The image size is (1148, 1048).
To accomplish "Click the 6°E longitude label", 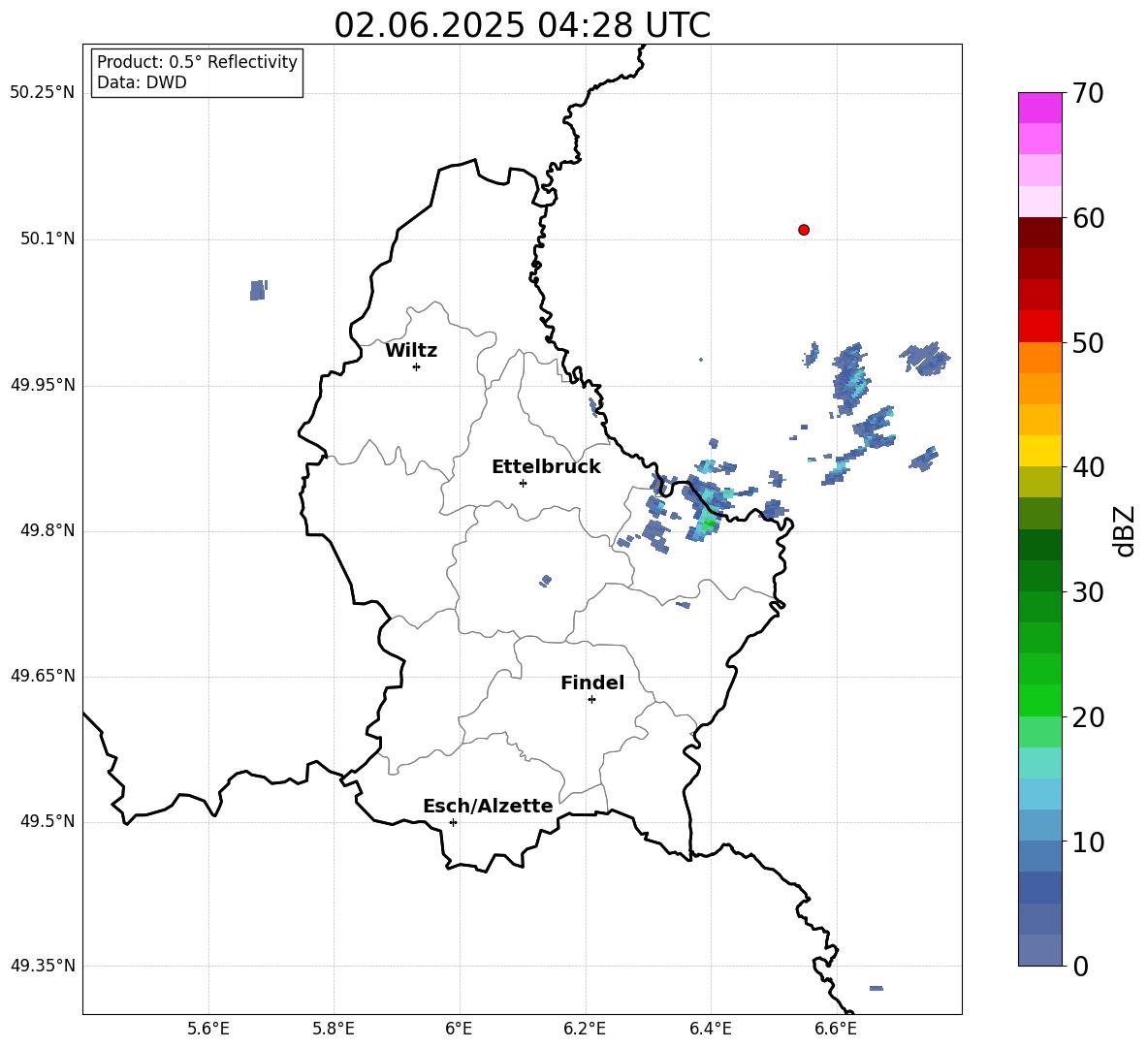I will click(x=459, y=1029).
